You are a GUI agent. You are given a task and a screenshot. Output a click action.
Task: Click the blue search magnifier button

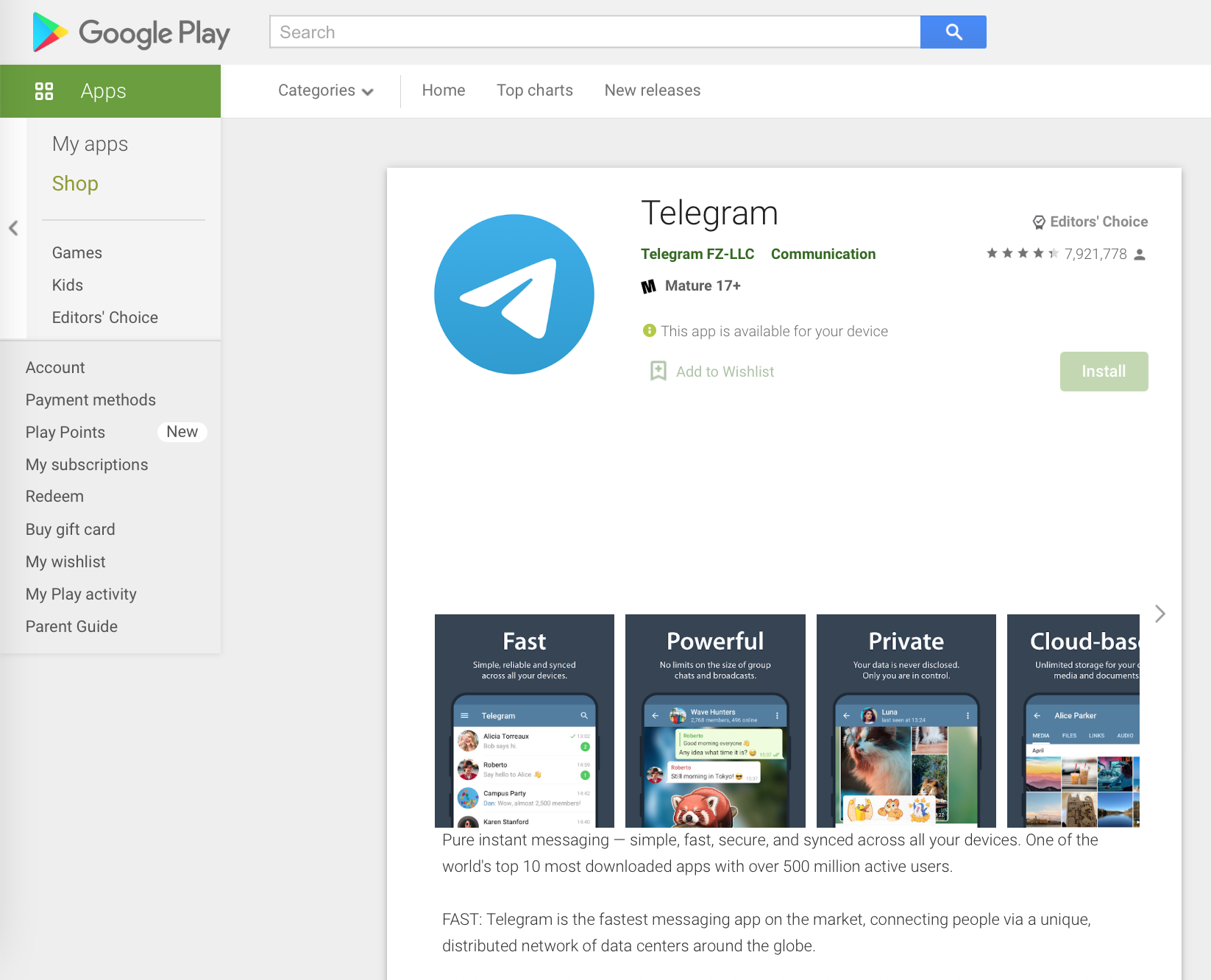pos(953,32)
